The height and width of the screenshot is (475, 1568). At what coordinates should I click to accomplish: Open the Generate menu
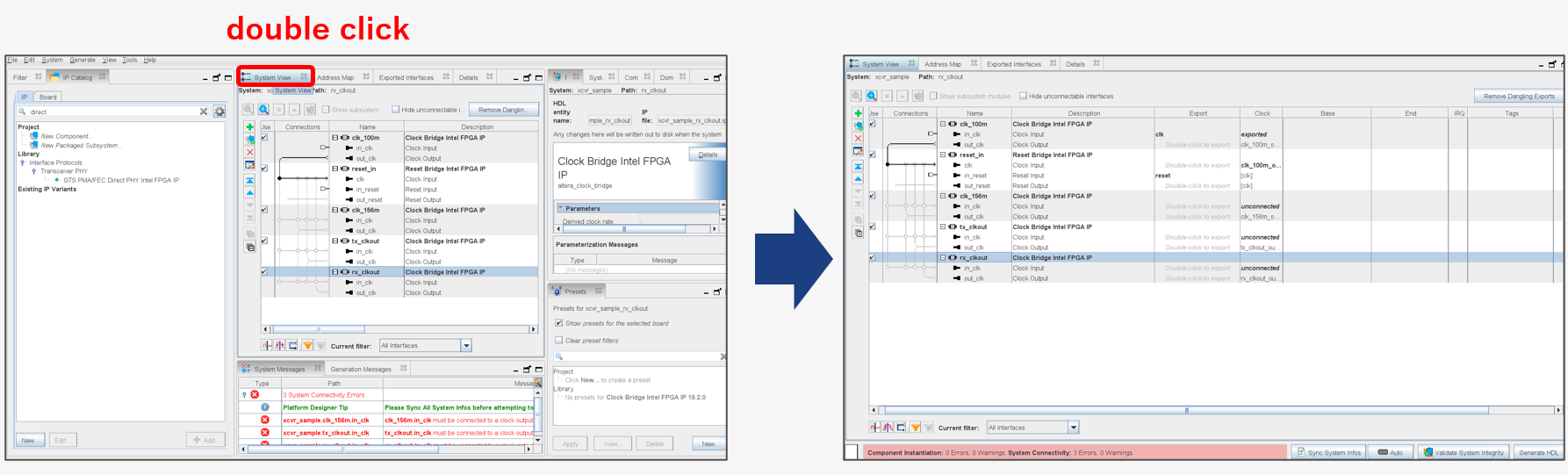pyautogui.click(x=83, y=60)
